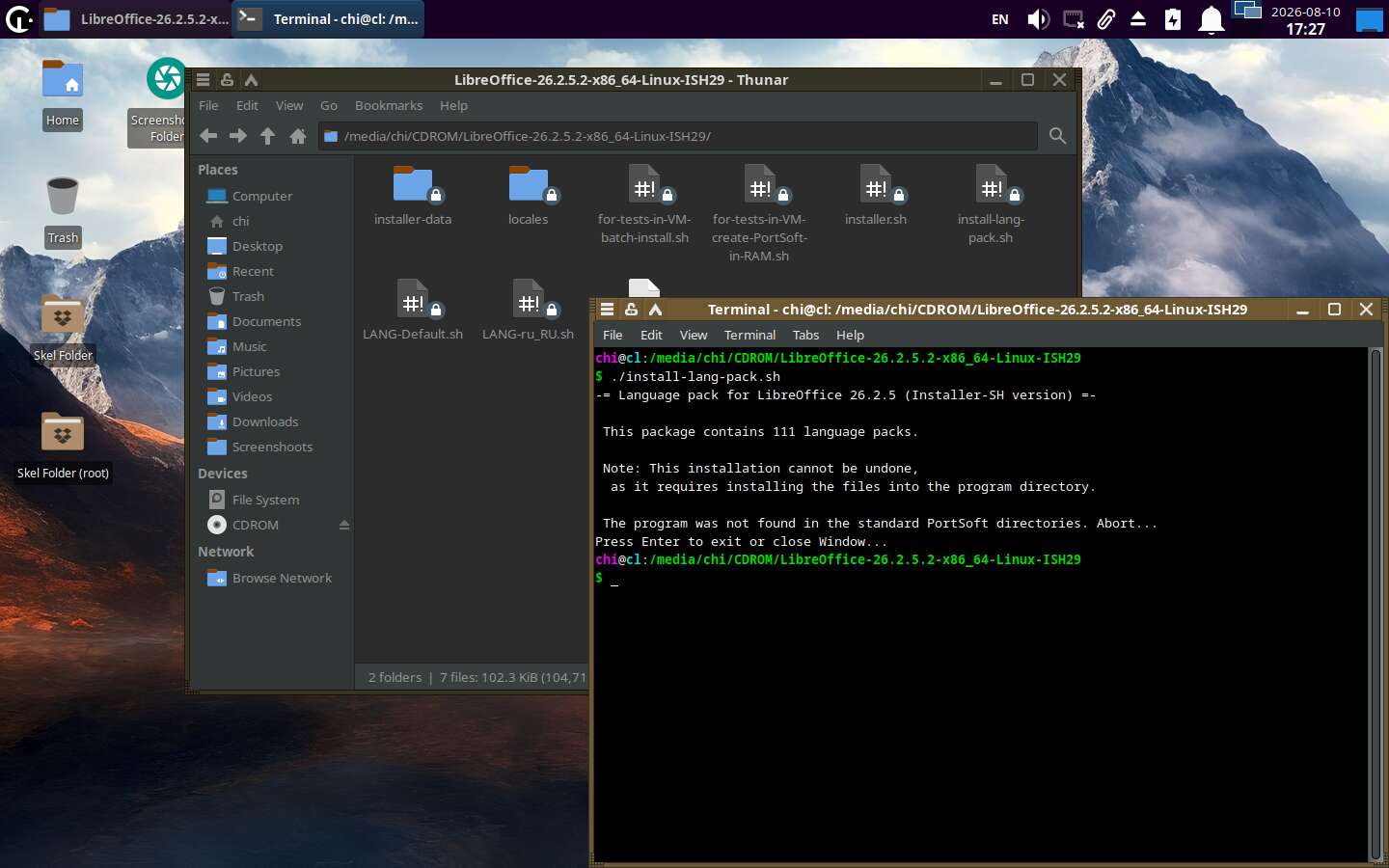Click the clipboard paperclip icon in panel
Viewport: 1389px width, 868px height.
pyautogui.click(x=1106, y=19)
